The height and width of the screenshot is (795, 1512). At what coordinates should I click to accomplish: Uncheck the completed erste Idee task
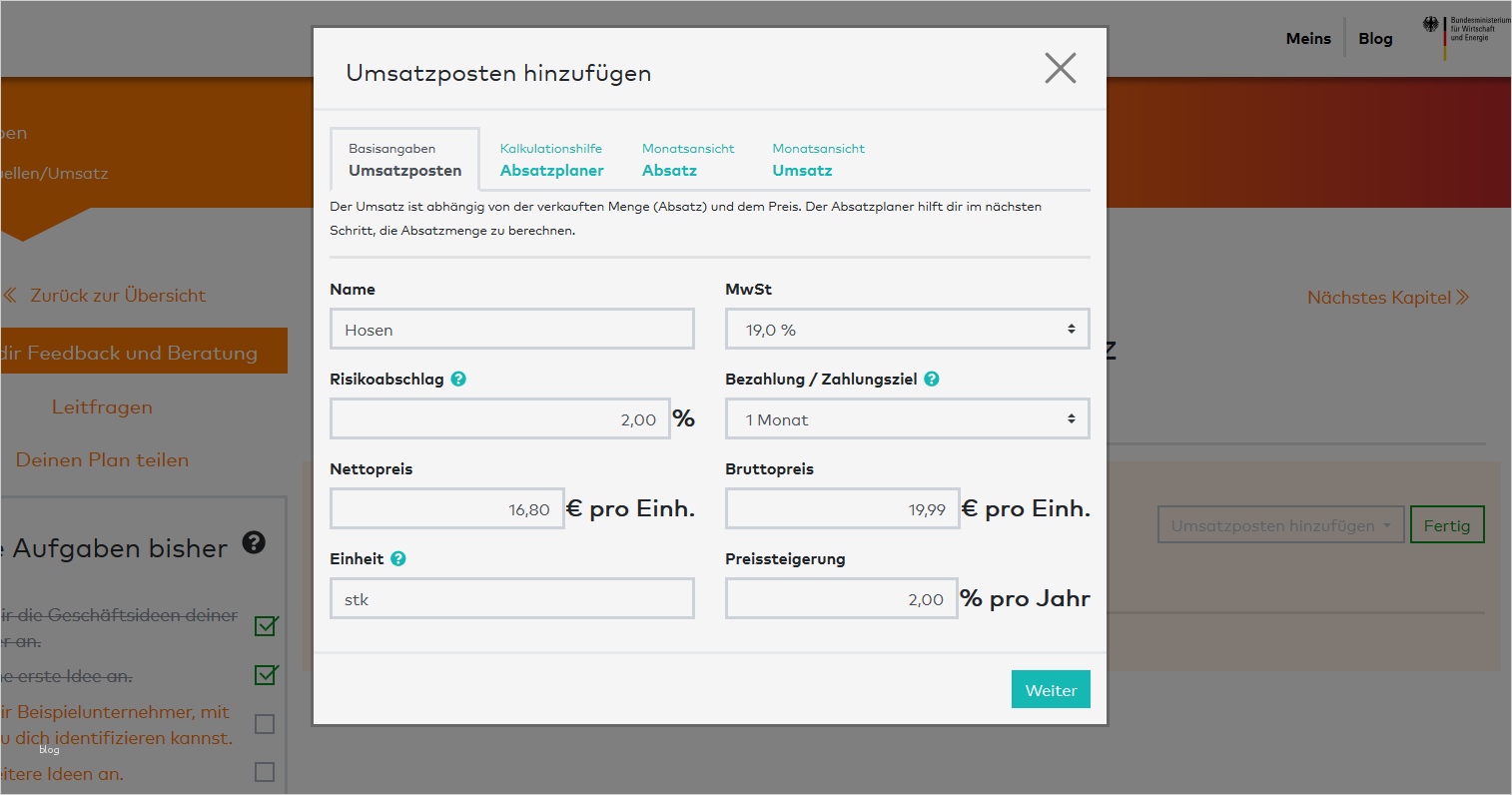coord(265,675)
